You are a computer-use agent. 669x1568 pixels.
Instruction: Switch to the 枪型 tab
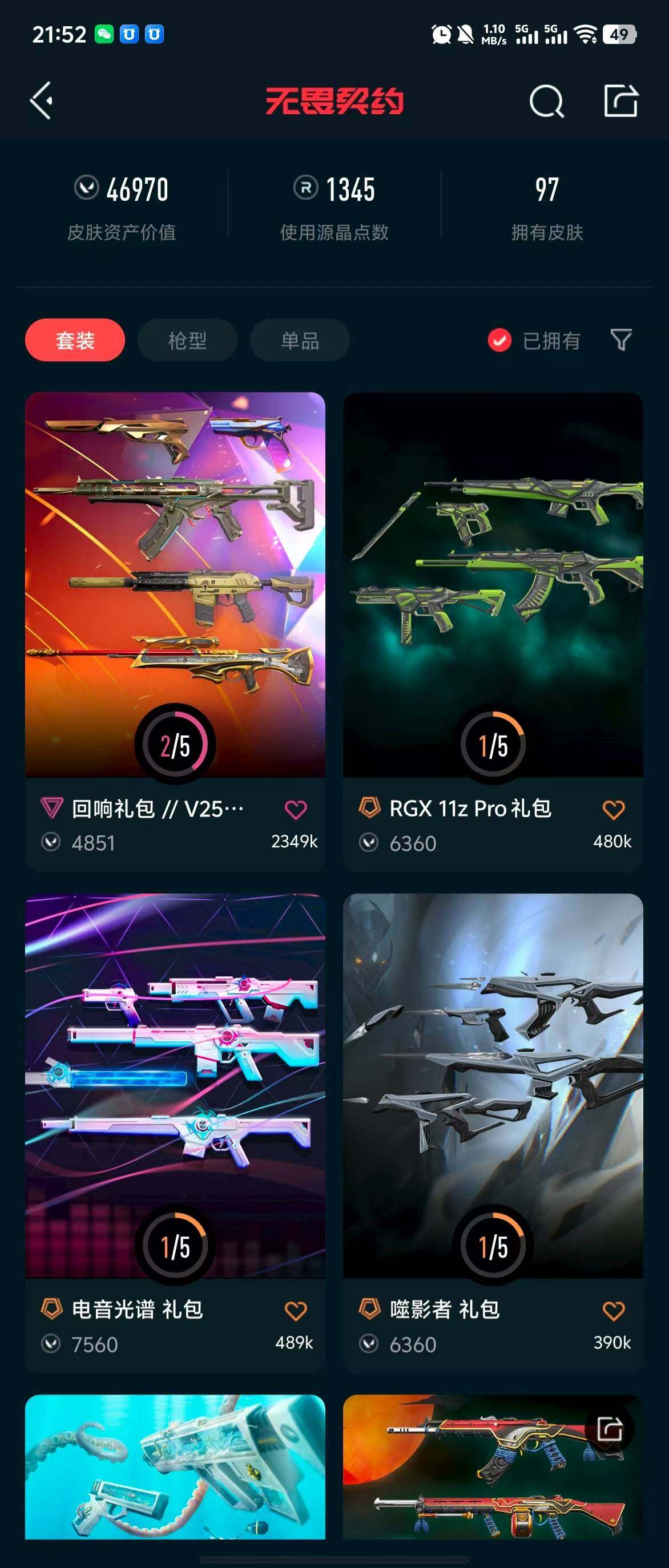187,340
